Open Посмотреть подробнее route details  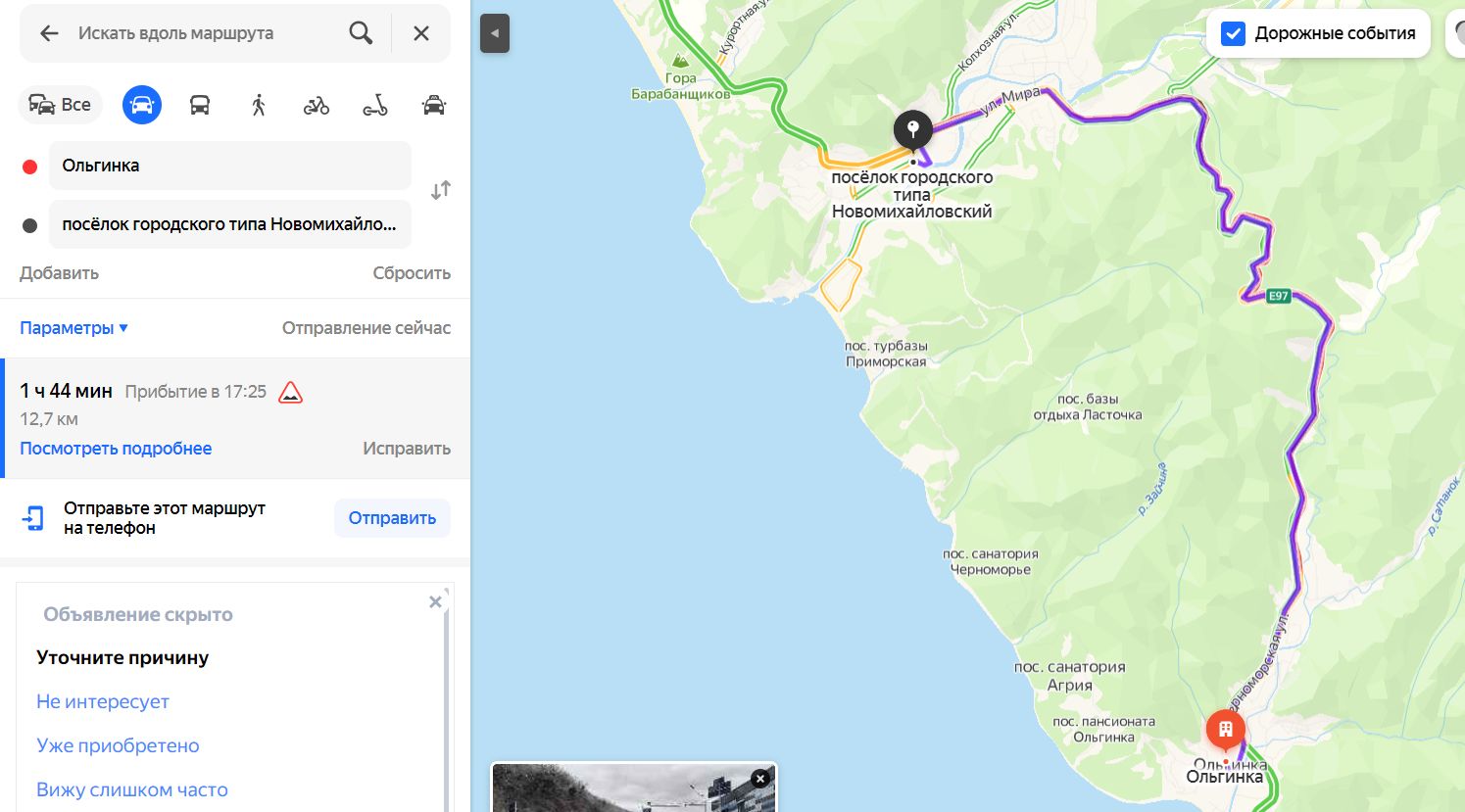click(116, 449)
